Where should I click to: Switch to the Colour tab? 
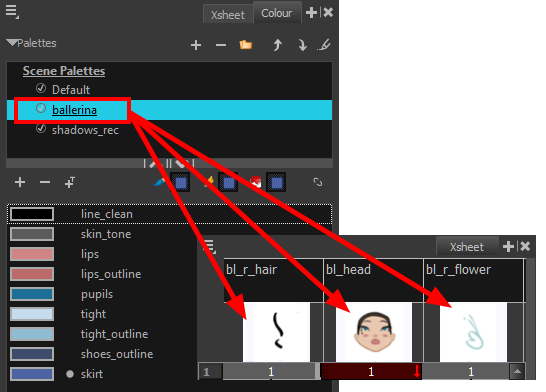coord(277,13)
